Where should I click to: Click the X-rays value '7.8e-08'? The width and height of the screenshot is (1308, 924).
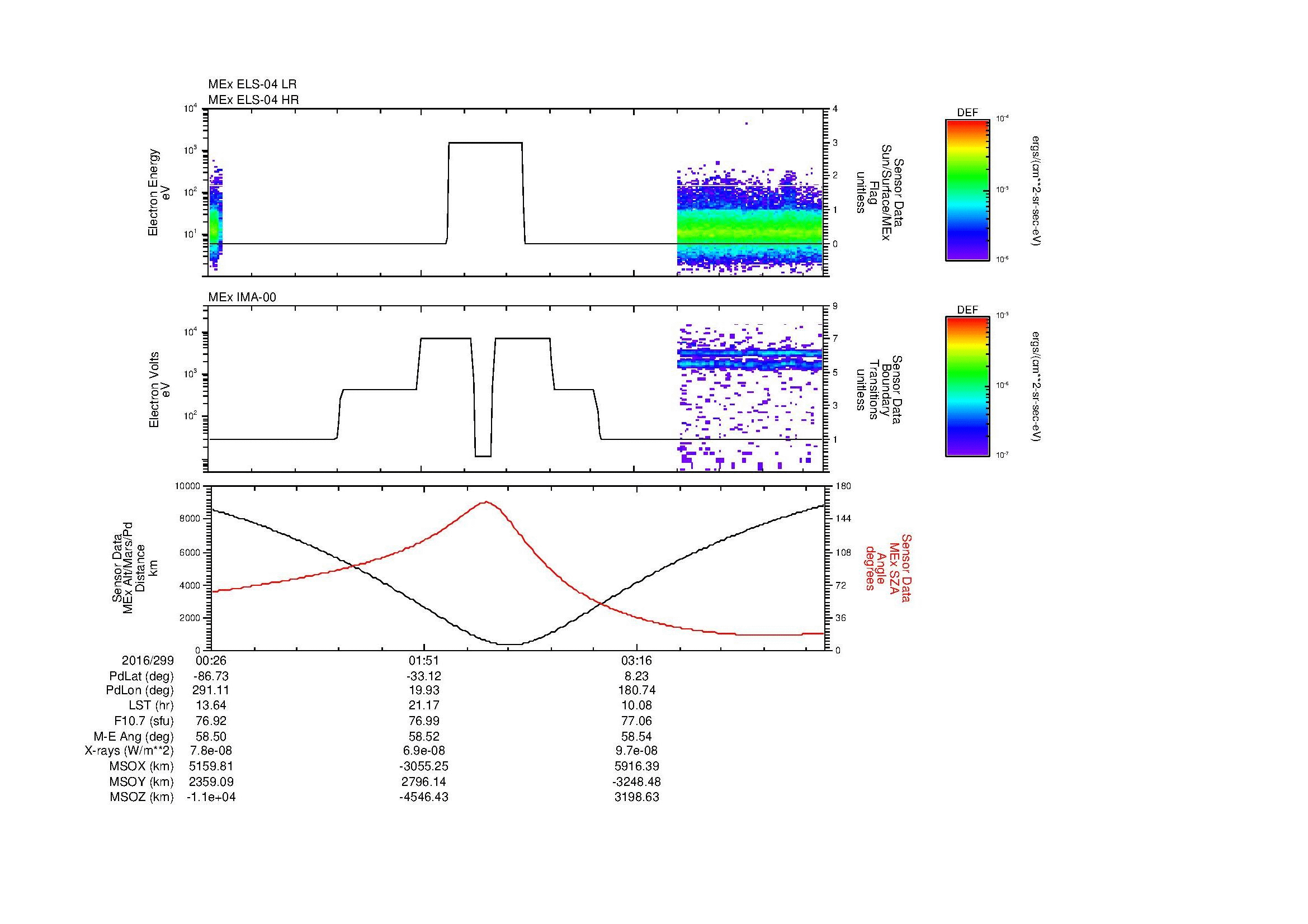pyautogui.click(x=211, y=751)
